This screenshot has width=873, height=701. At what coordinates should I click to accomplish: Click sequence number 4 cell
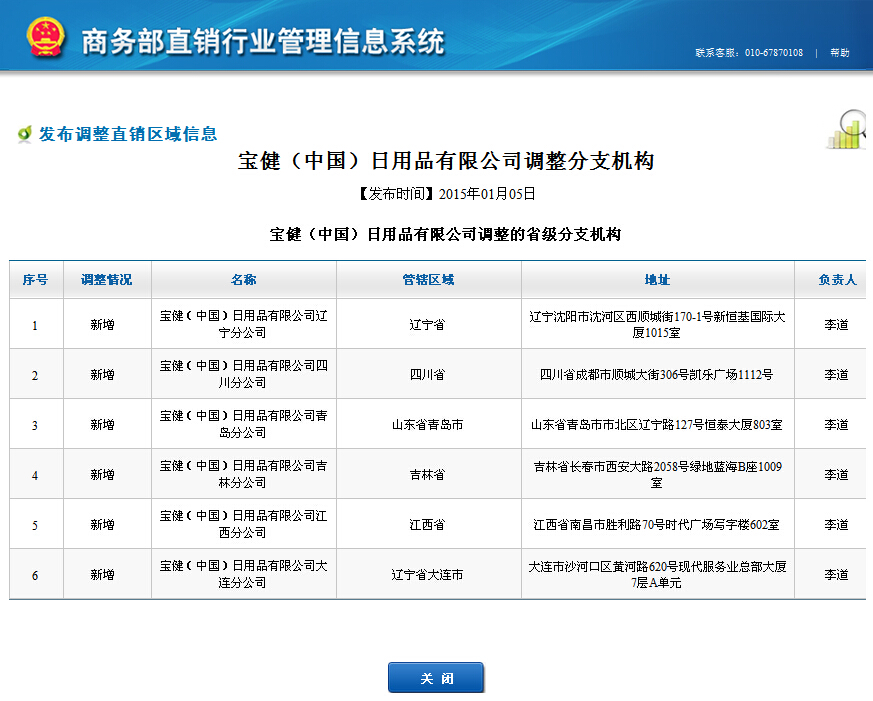(35, 475)
